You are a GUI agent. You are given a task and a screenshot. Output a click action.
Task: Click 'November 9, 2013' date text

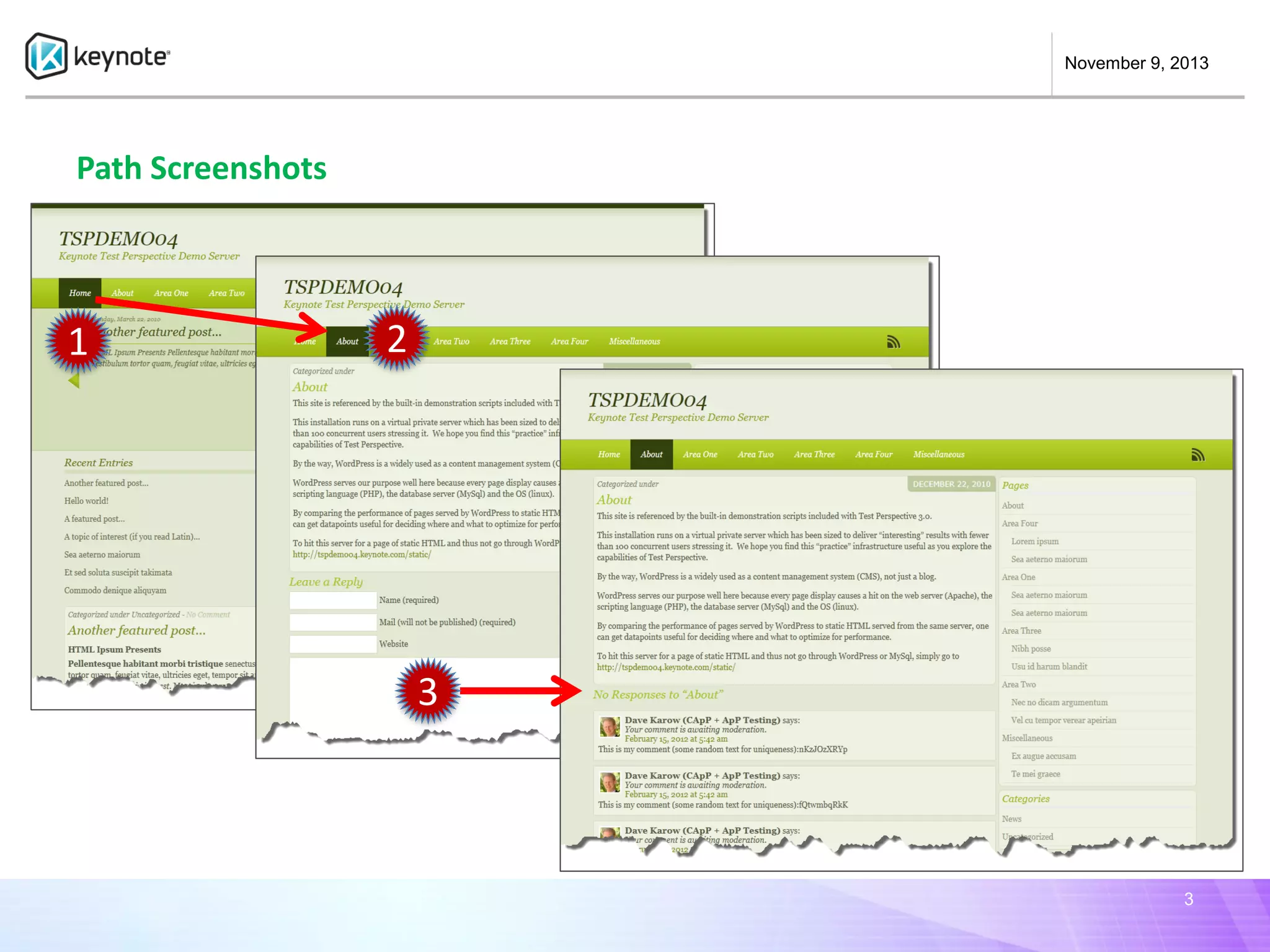coord(1136,63)
